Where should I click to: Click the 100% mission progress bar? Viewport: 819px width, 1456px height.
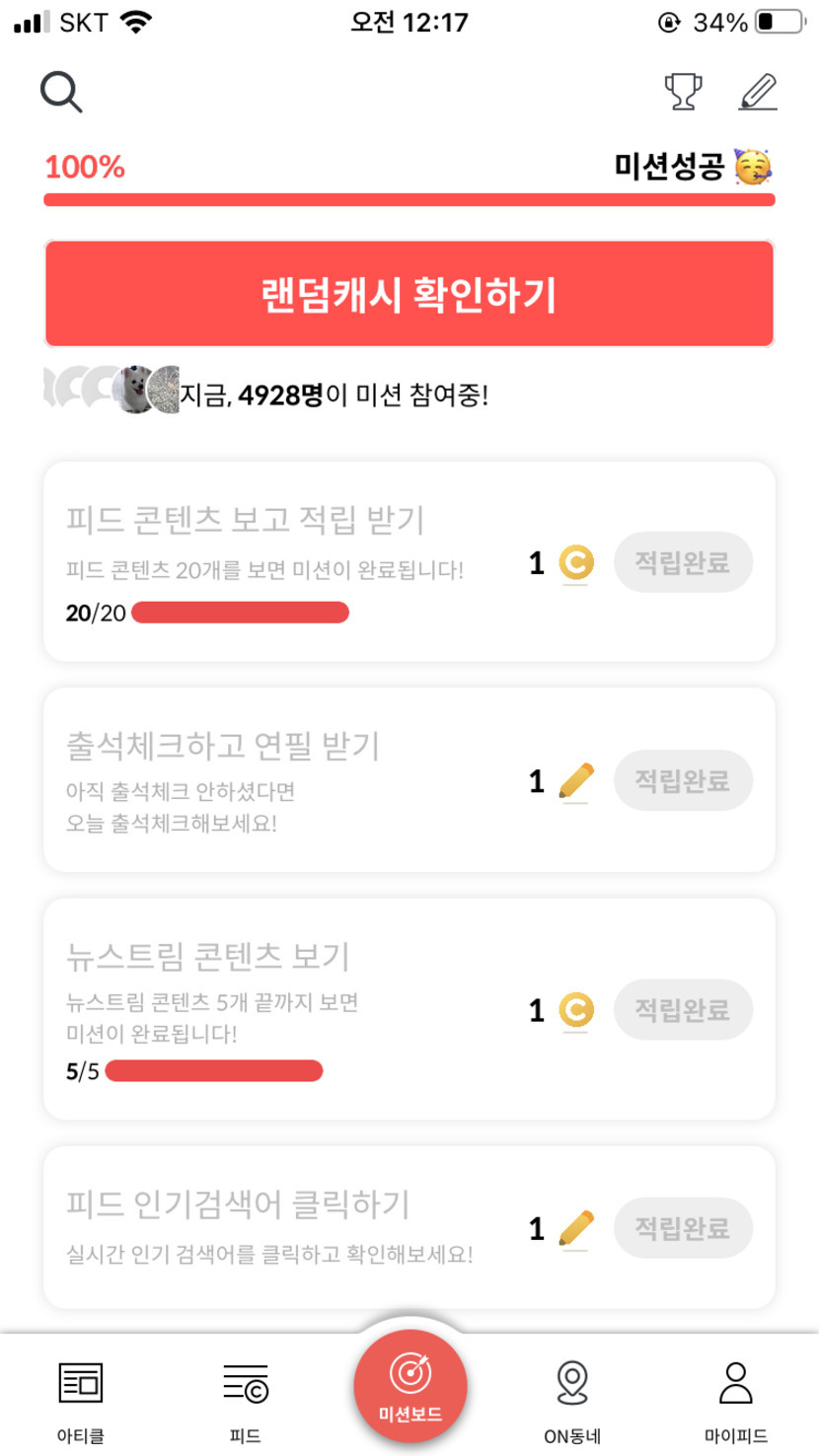pos(409,200)
